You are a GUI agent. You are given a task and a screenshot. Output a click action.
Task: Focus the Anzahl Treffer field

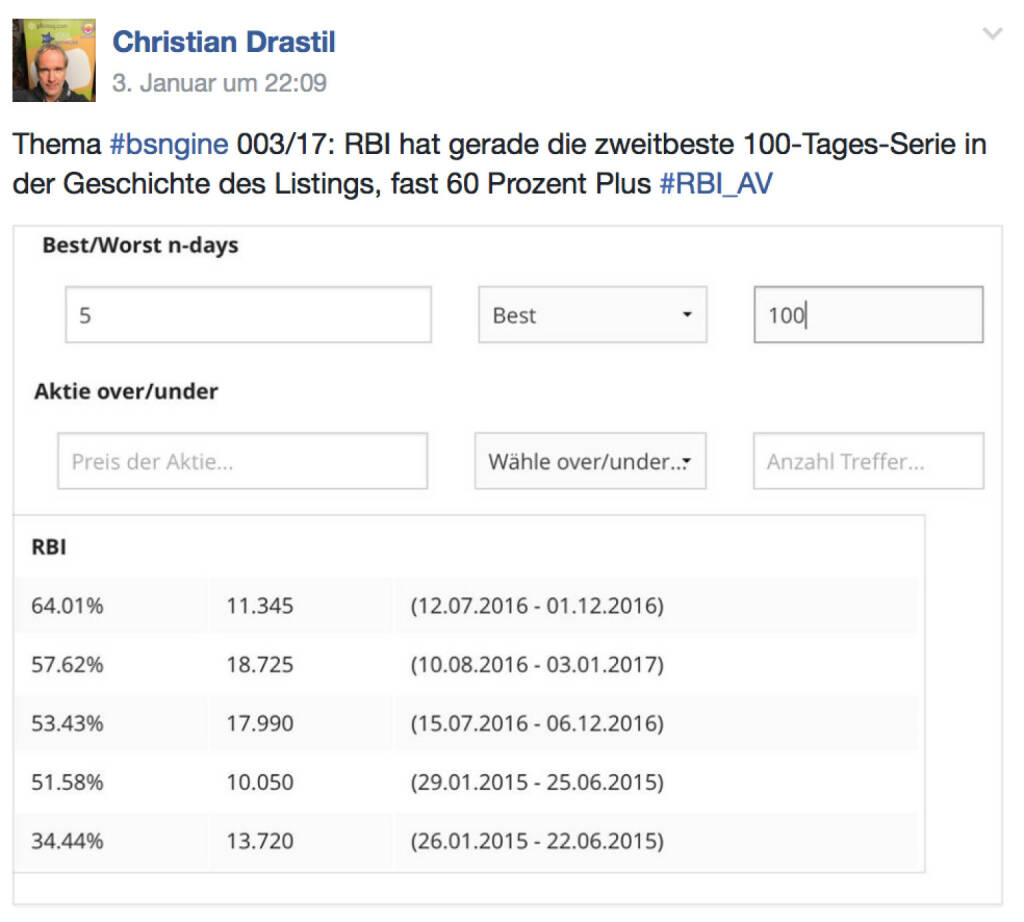coord(868,461)
